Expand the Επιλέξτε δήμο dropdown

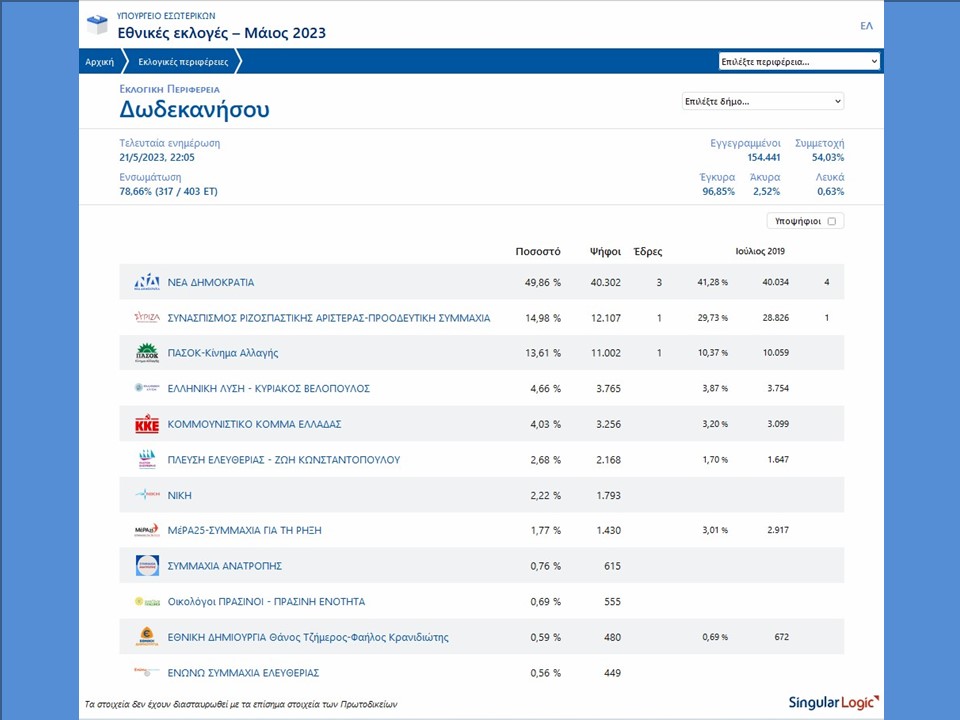(x=762, y=101)
